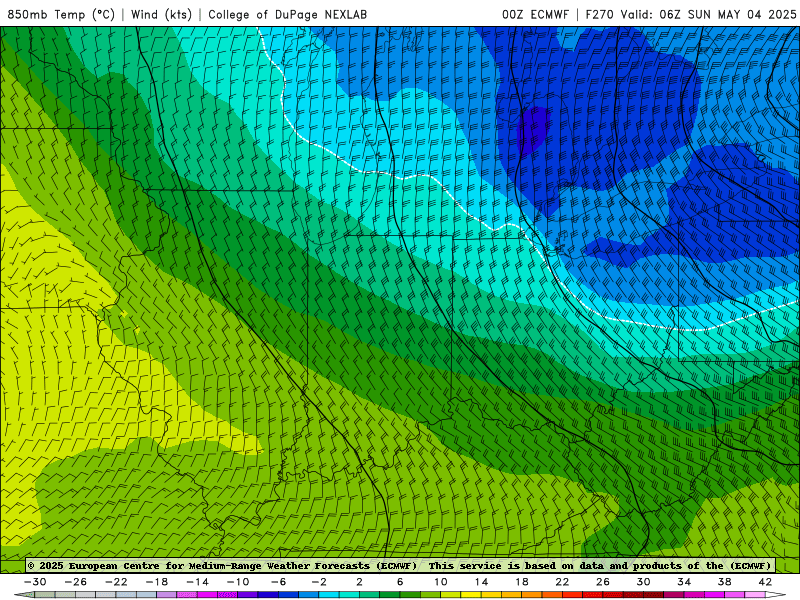Click the 42 legend value
800x600 pixels.
pyautogui.click(x=765, y=582)
